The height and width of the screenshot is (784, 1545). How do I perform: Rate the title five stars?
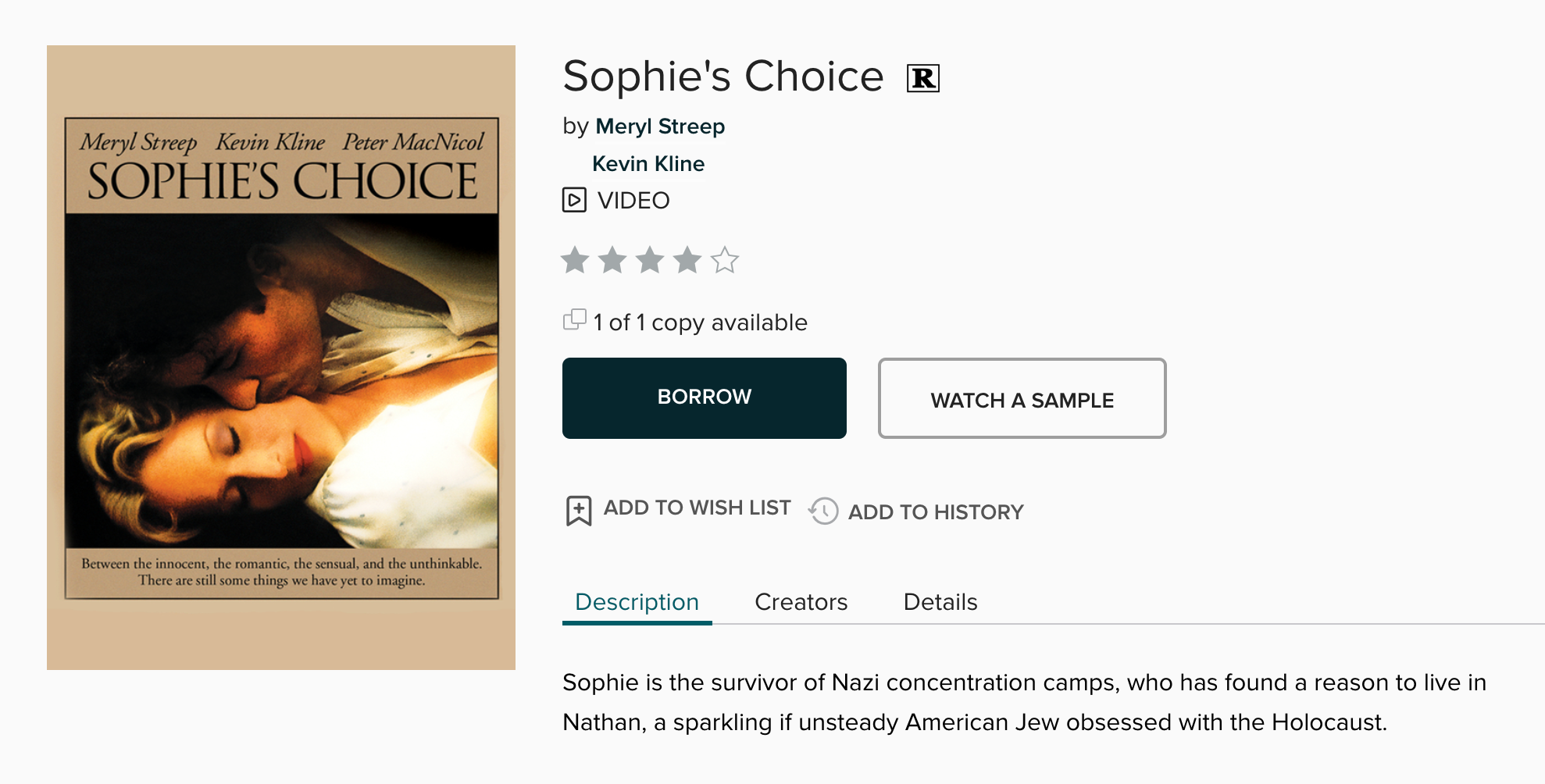click(725, 260)
